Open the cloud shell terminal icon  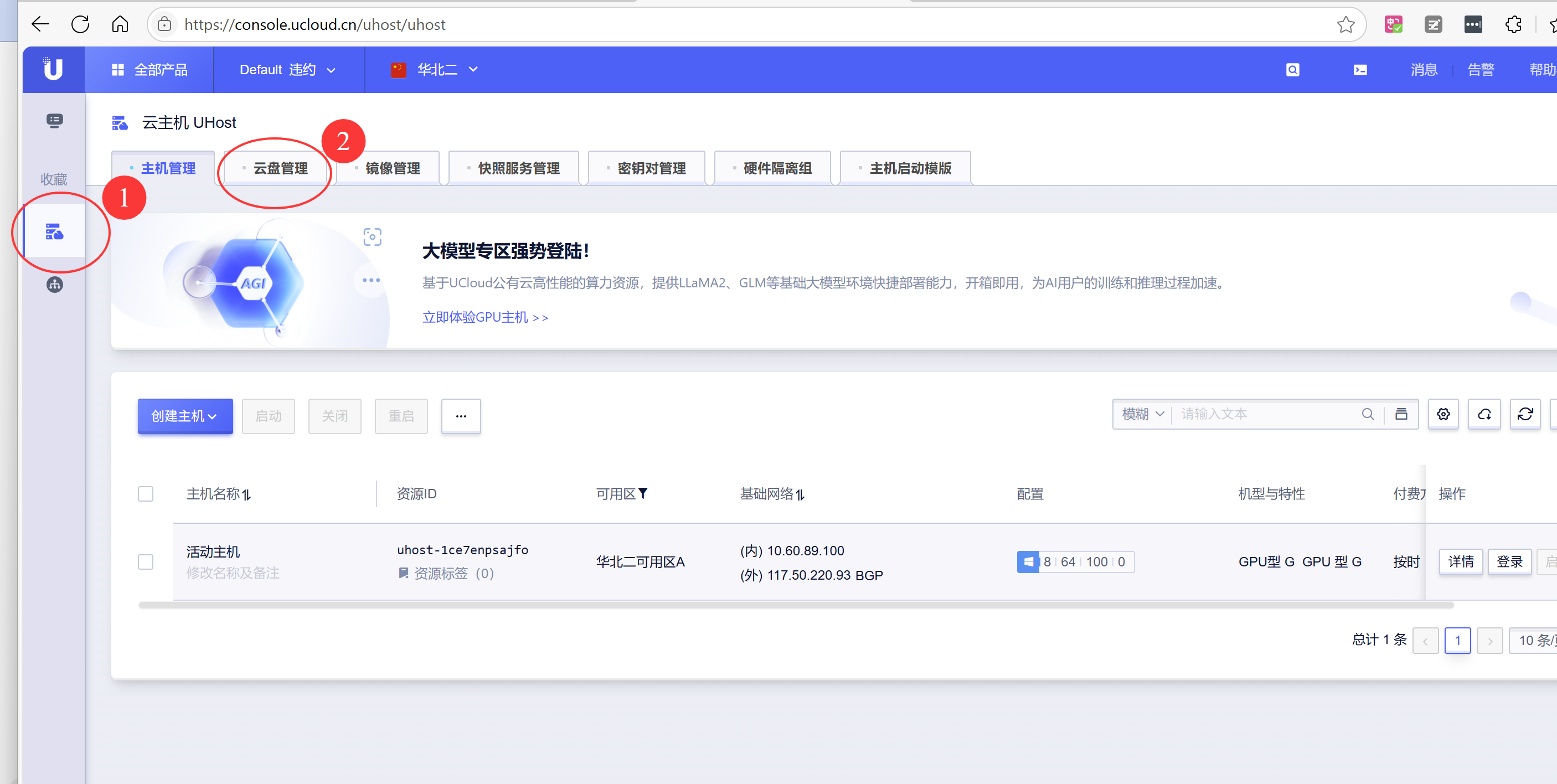[1360, 70]
